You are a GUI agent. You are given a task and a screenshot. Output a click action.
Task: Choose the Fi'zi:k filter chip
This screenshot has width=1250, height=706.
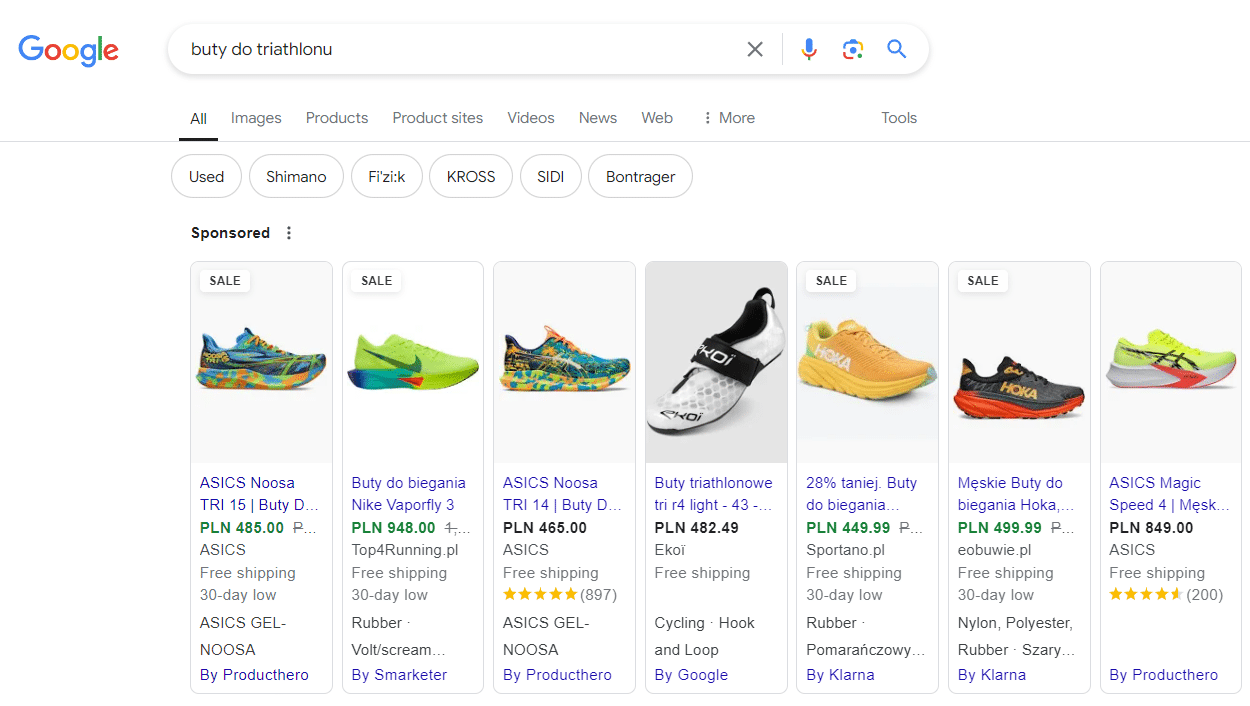387,177
